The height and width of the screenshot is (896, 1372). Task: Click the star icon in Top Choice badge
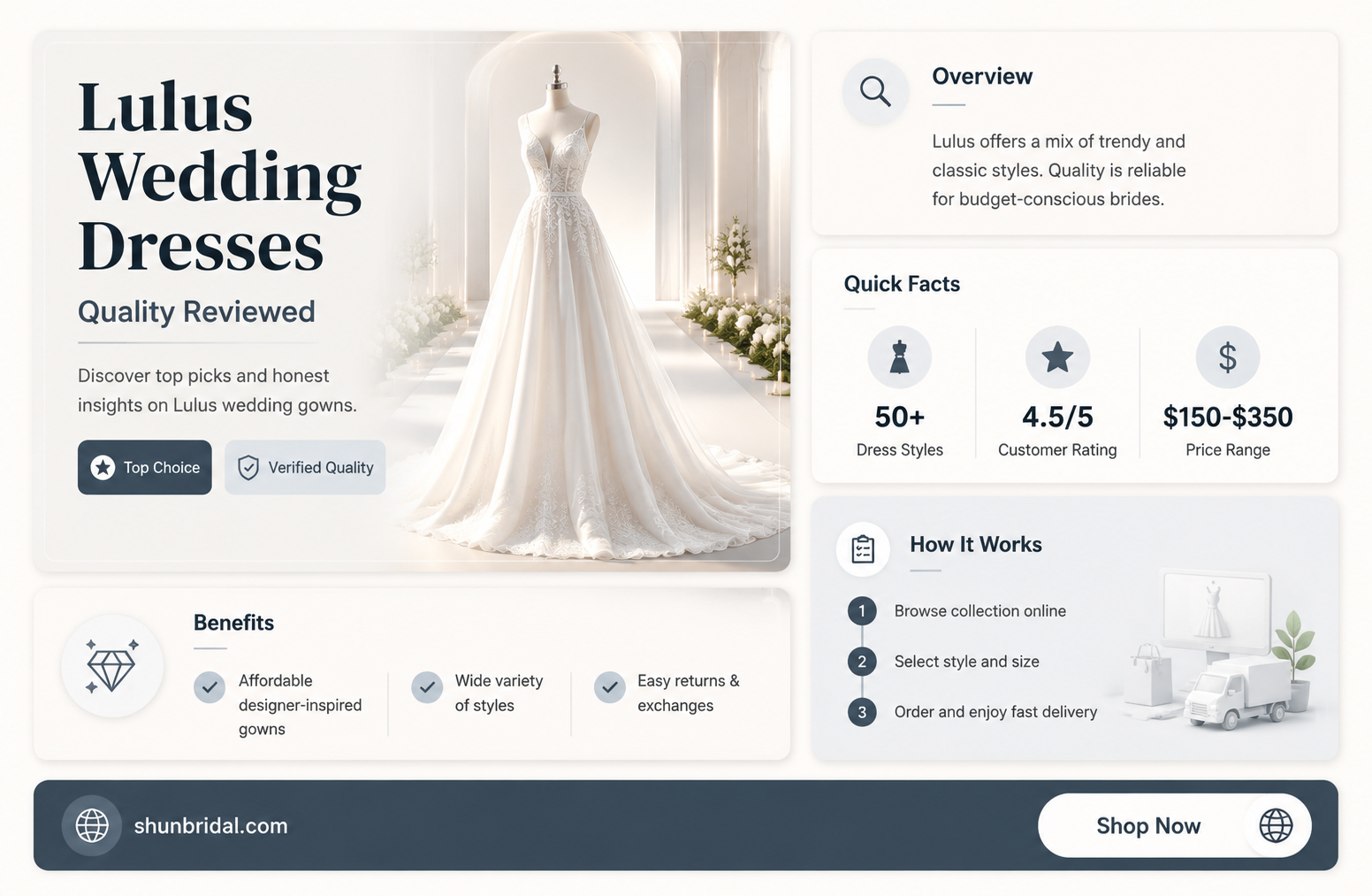click(103, 467)
